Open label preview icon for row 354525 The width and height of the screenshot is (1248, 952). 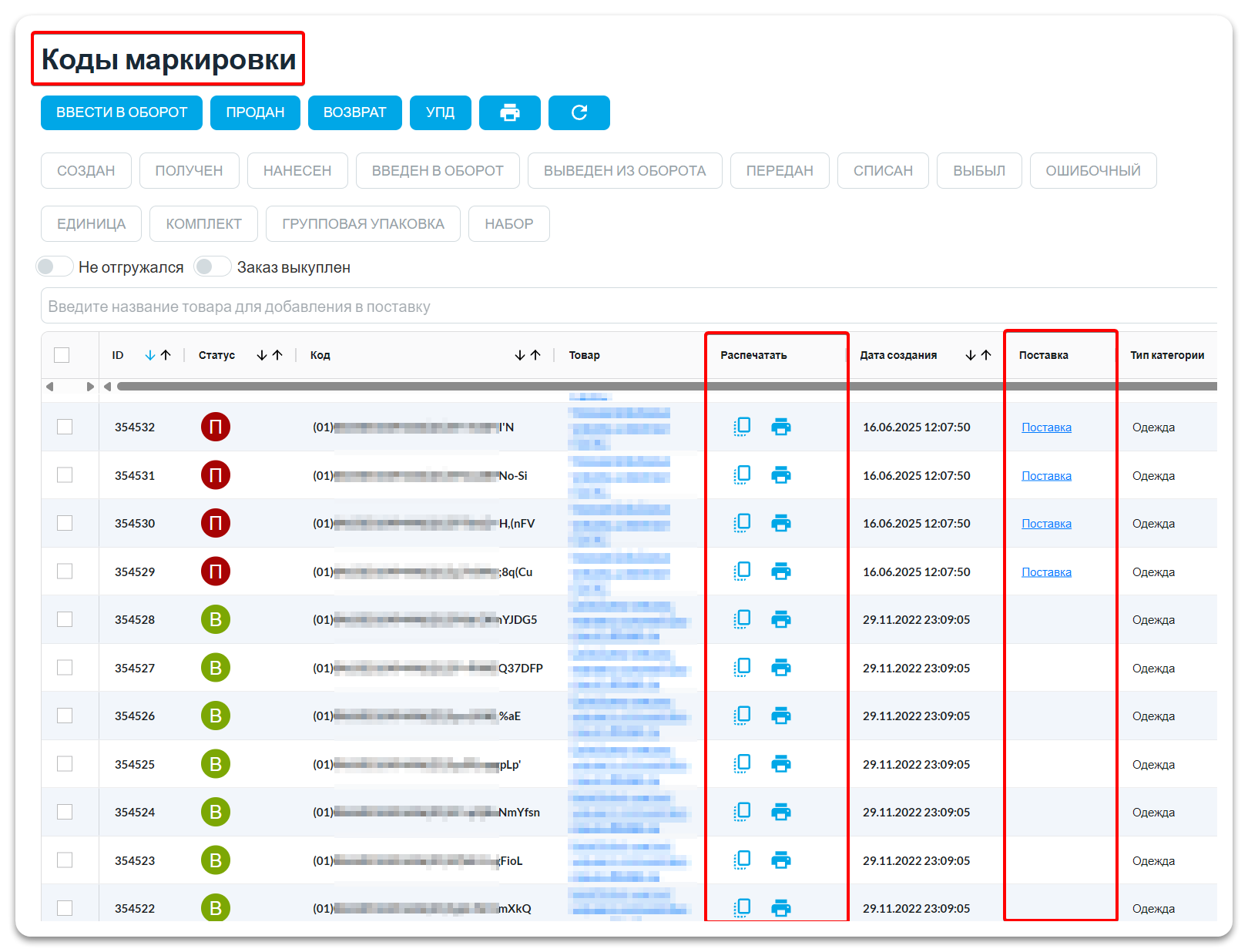742,763
